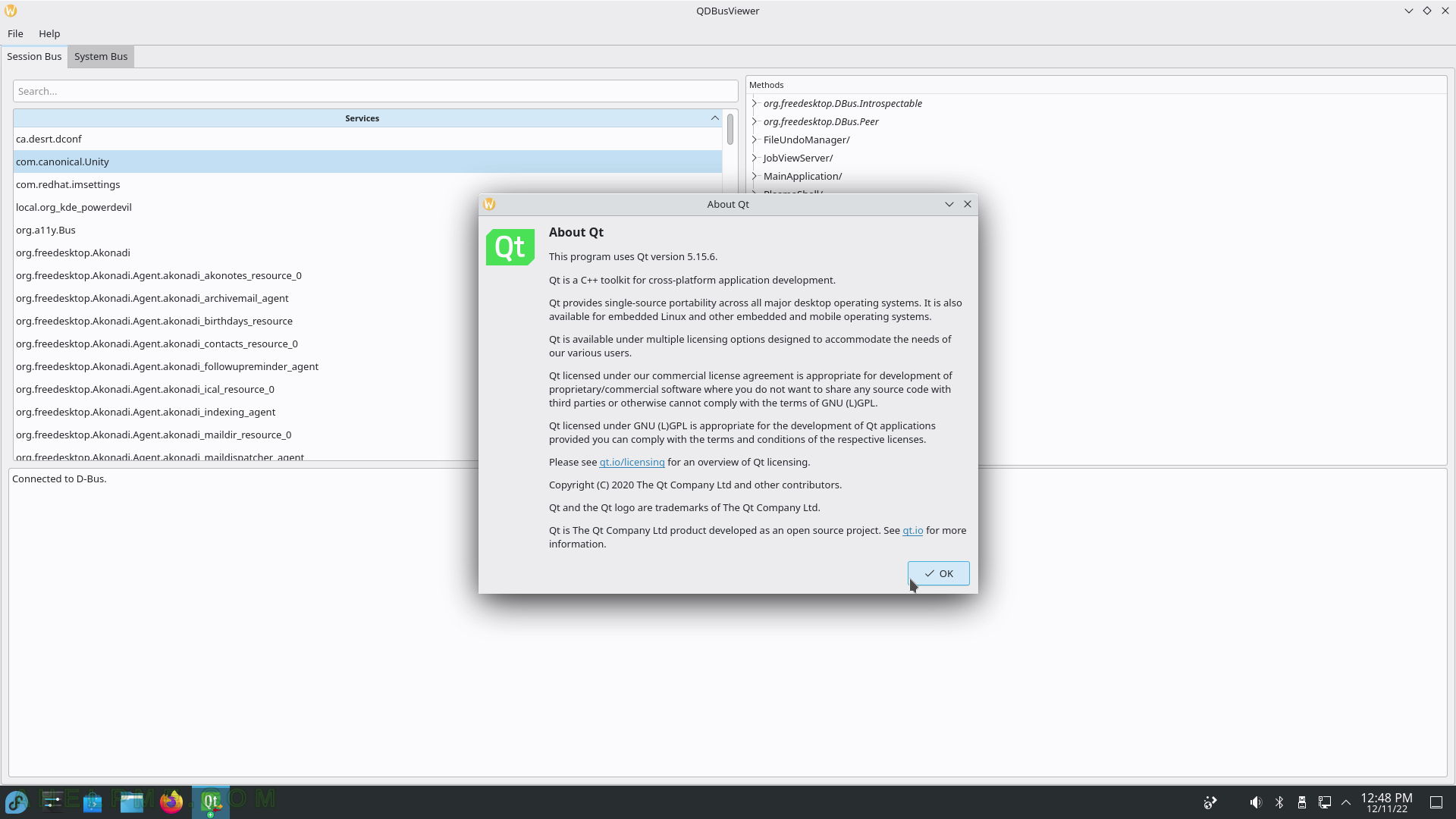Open the clock showing 12:48 PM

[1386, 802]
